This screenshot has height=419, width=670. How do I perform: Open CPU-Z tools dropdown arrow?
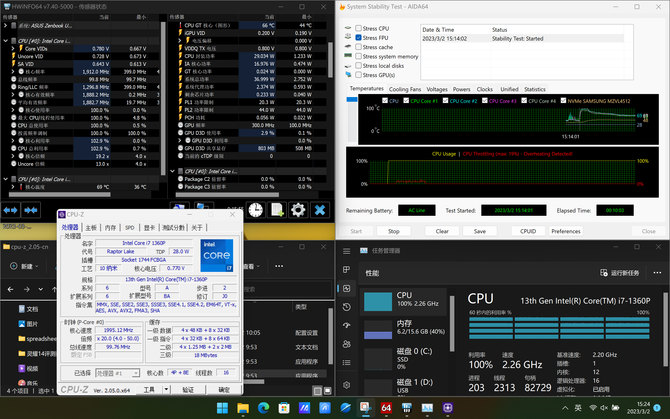coord(166,389)
